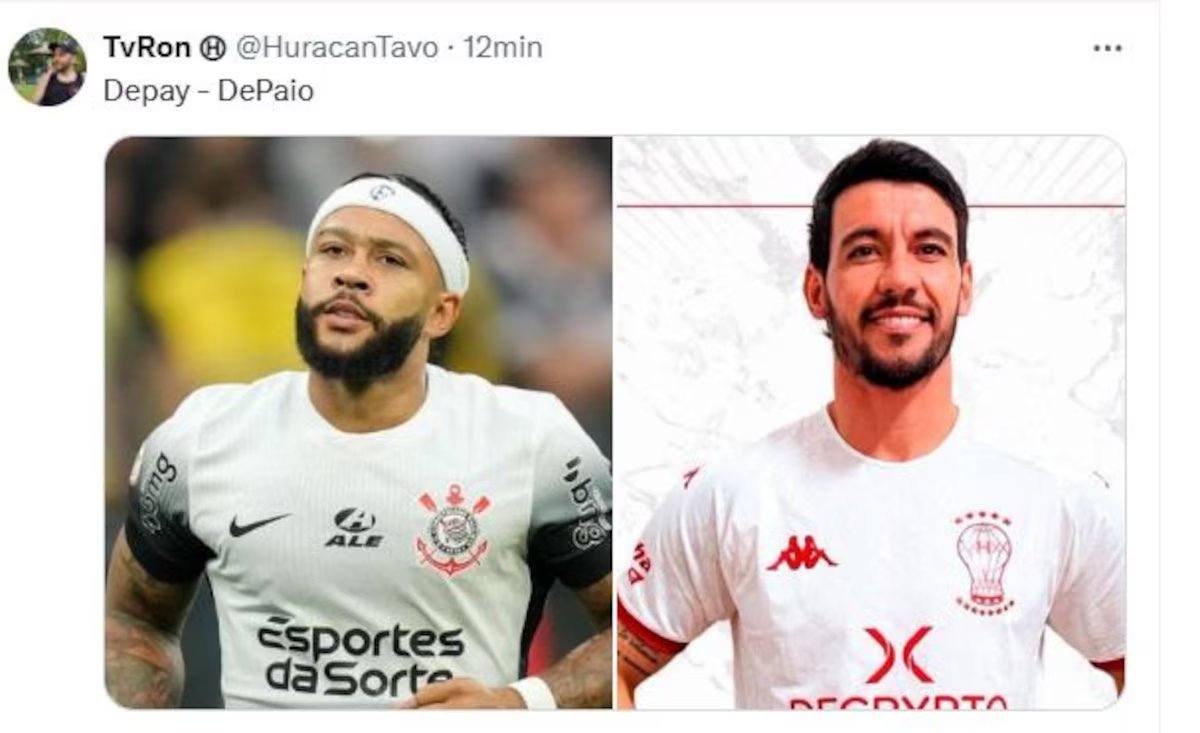This screenshot has width=1200, height=733.
Task: Open the three-dot more options menu
Action: click(1107, 48)
